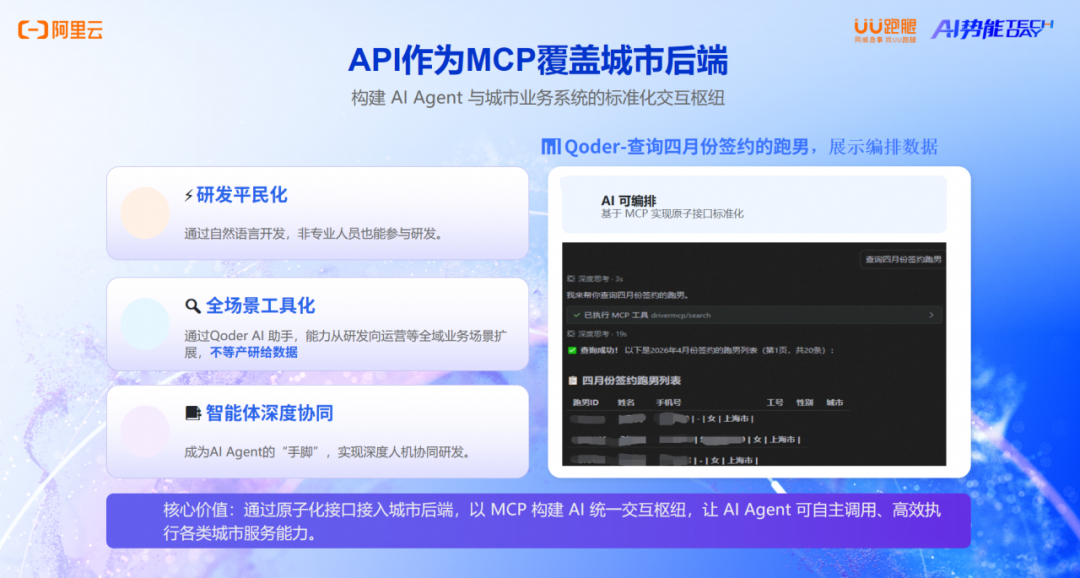Viewport: 1080px width, 578px height.
Task: Click the 阿里云 logo in top-left
Action: (x=61, y=30)
